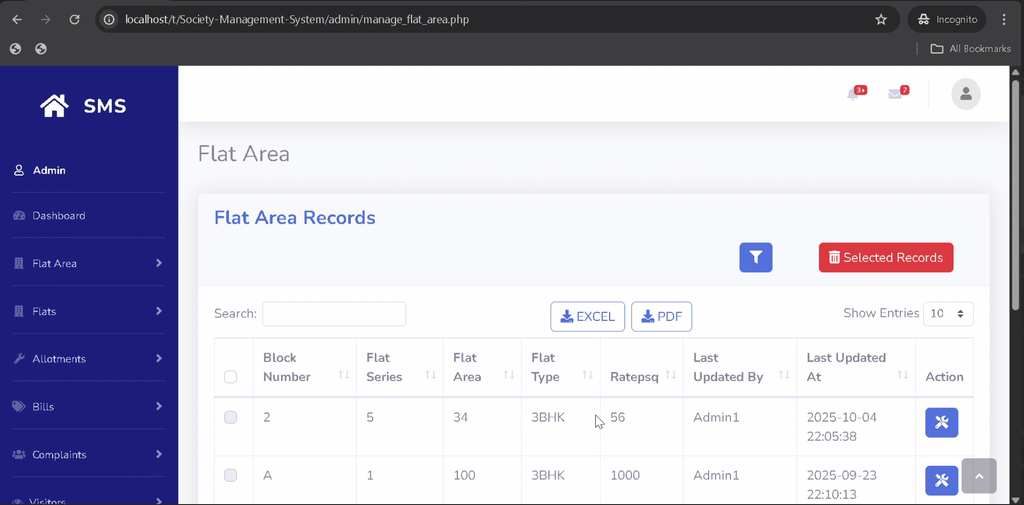Sort by Flat Type column arrows
This screenshot has width=1024, height=505.
[587, 375]
